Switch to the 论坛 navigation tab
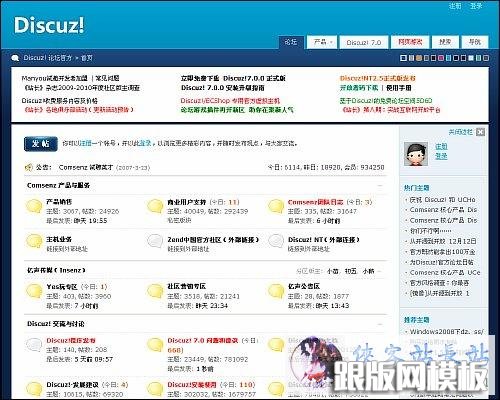The width and height of the screenshot is (500, 400). tap(291, 42)
